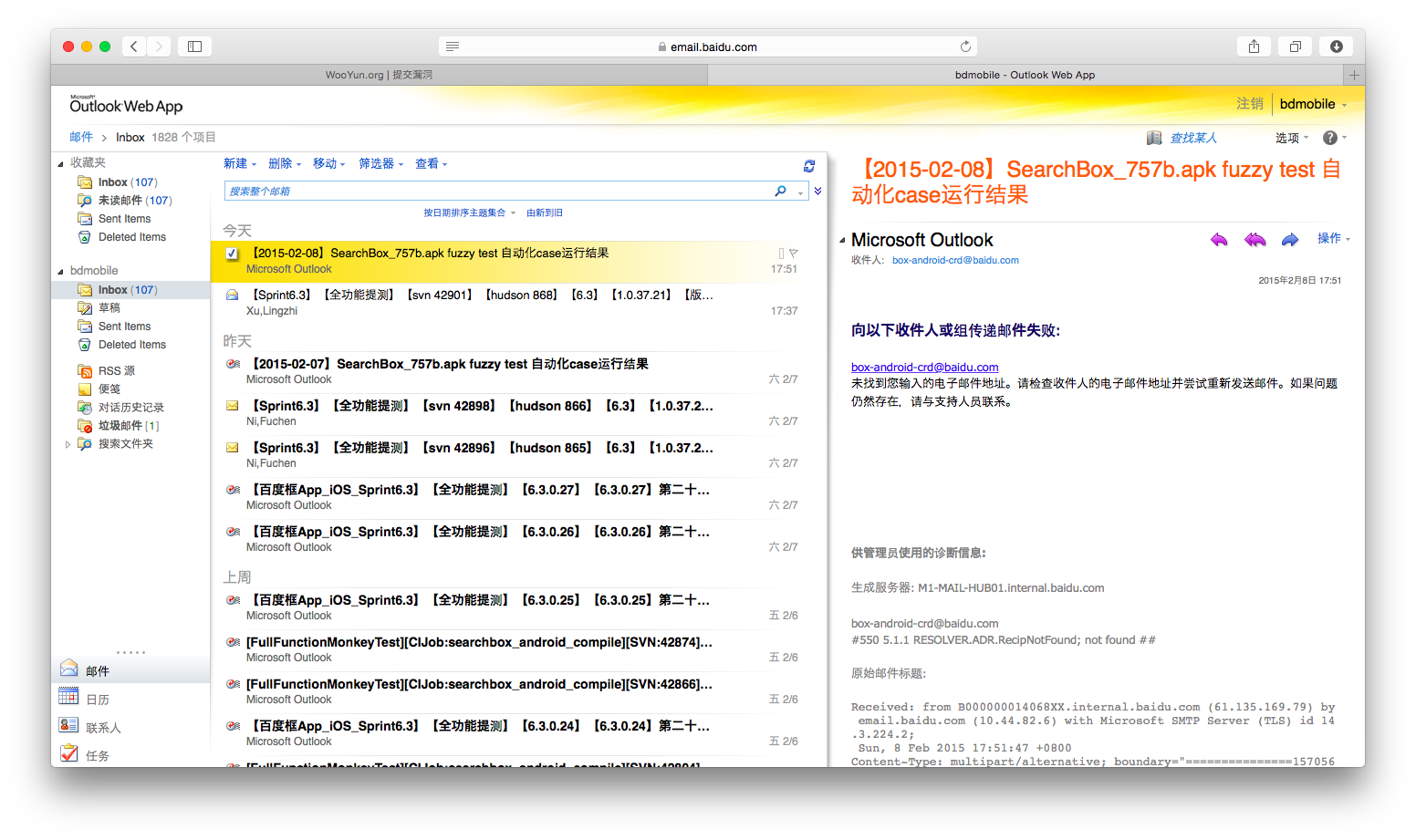
Task: Open the 删除 dropdown
Action: [285, 163]
